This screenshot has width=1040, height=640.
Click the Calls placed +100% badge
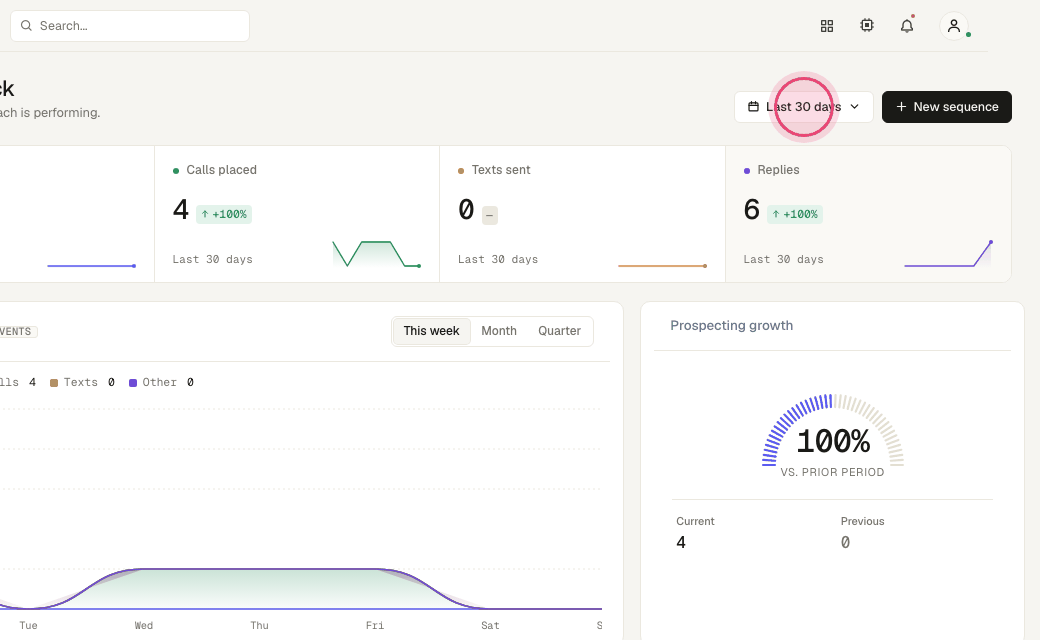(224, 214)
